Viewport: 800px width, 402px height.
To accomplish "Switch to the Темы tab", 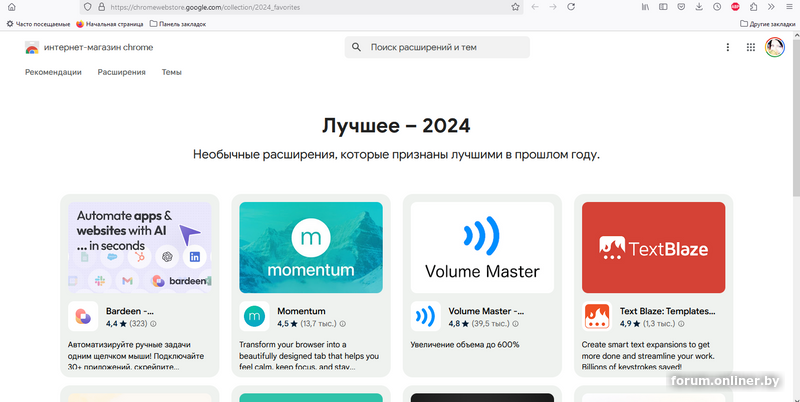I will click(x=171, y=72).
